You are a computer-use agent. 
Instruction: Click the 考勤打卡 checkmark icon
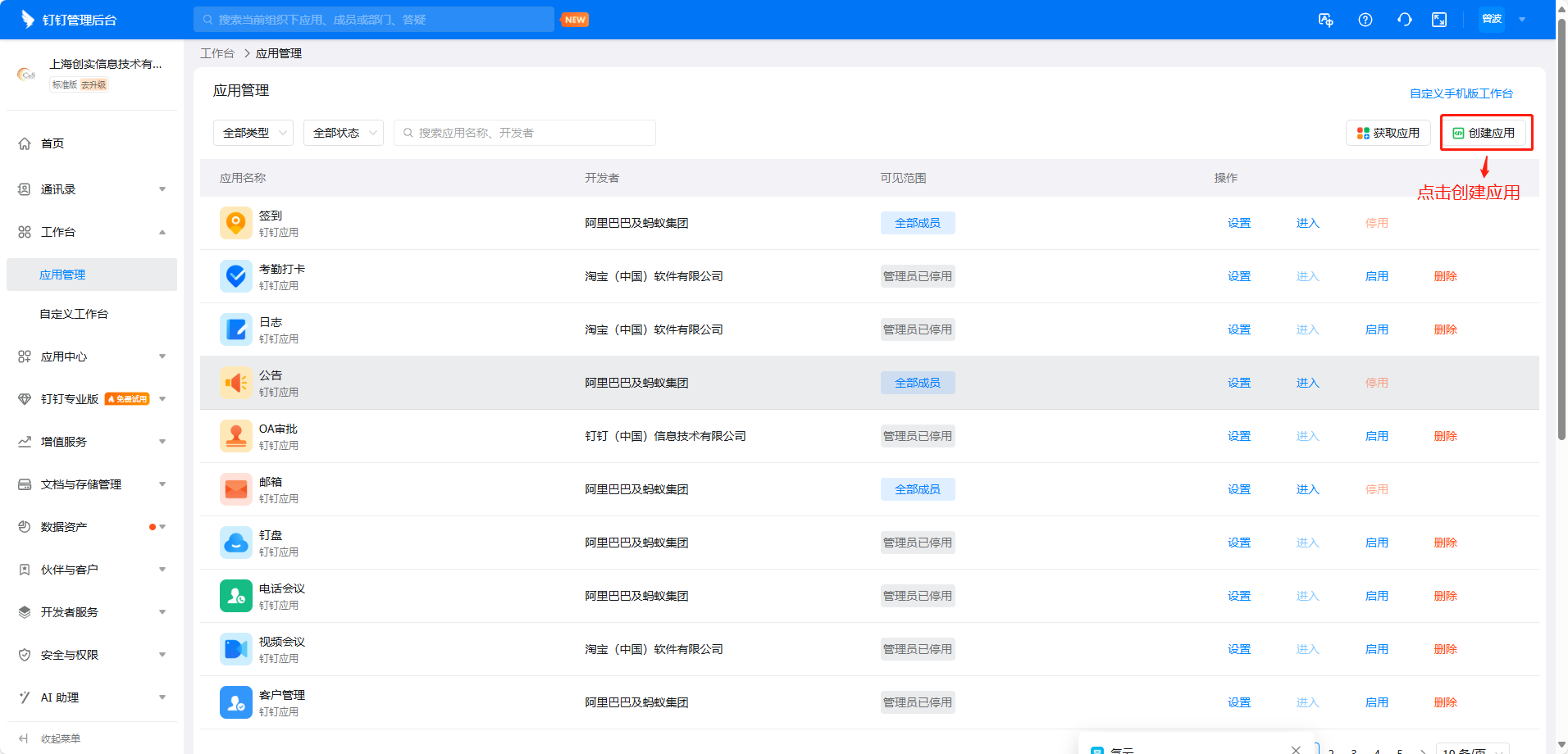[x=235, y=276]
